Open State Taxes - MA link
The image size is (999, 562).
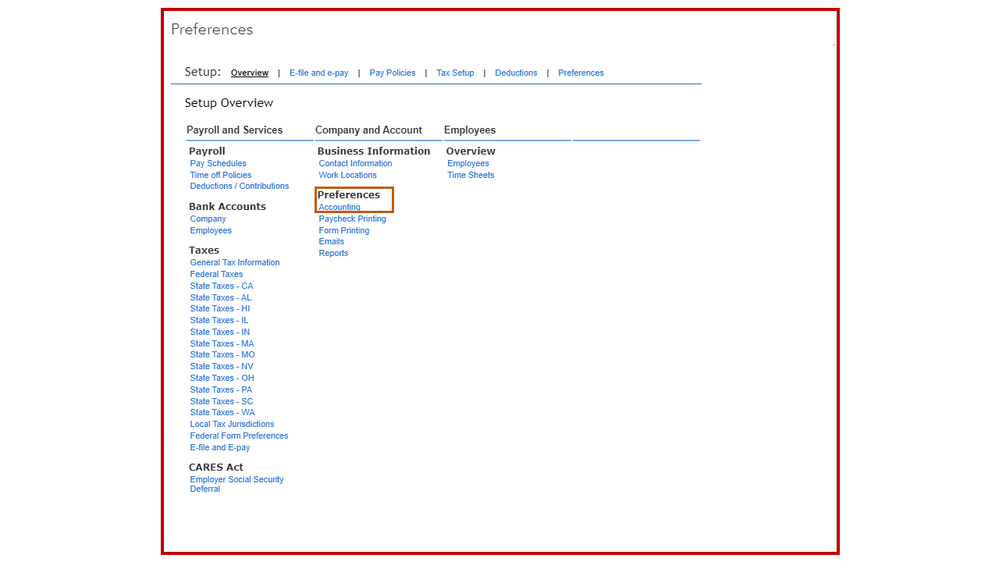pos(222,343)
